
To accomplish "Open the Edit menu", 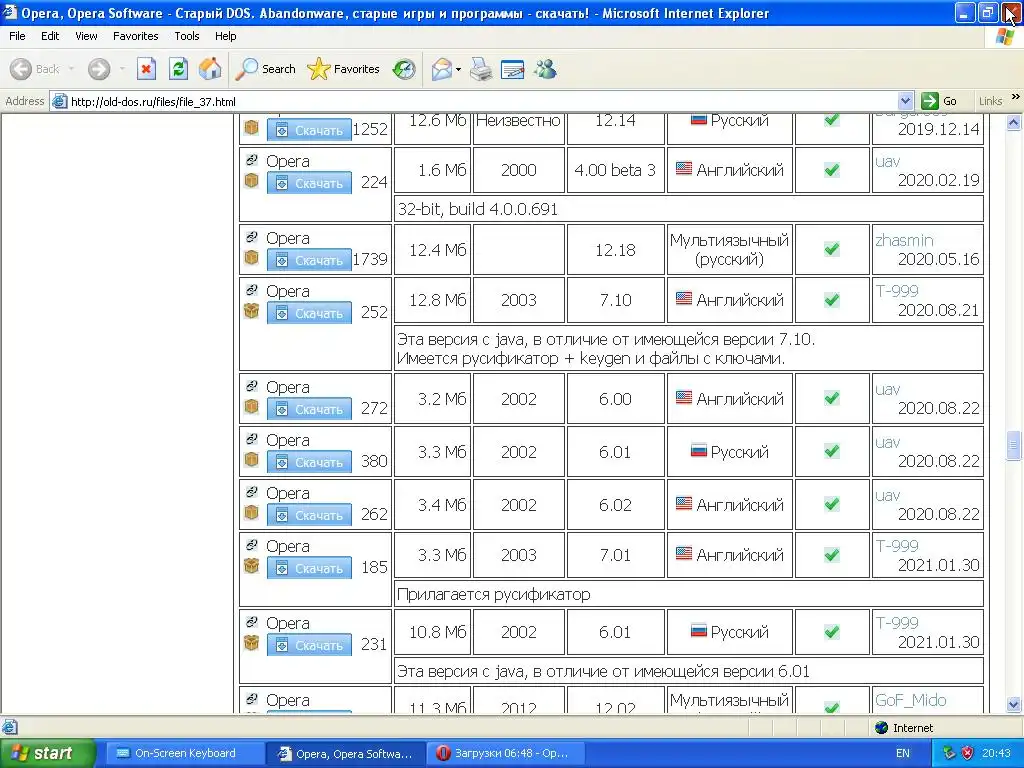I will click(x=50, y=36).
